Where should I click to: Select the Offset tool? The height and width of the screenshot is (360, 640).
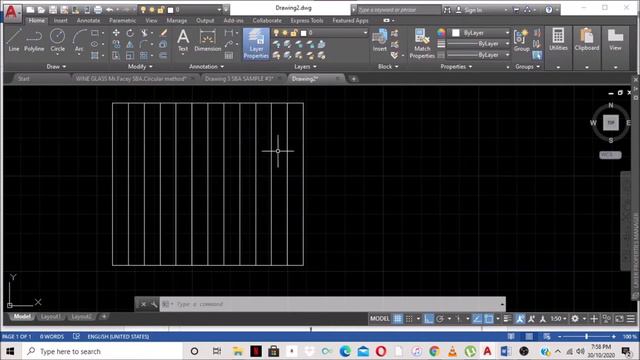tap(163, 56)
